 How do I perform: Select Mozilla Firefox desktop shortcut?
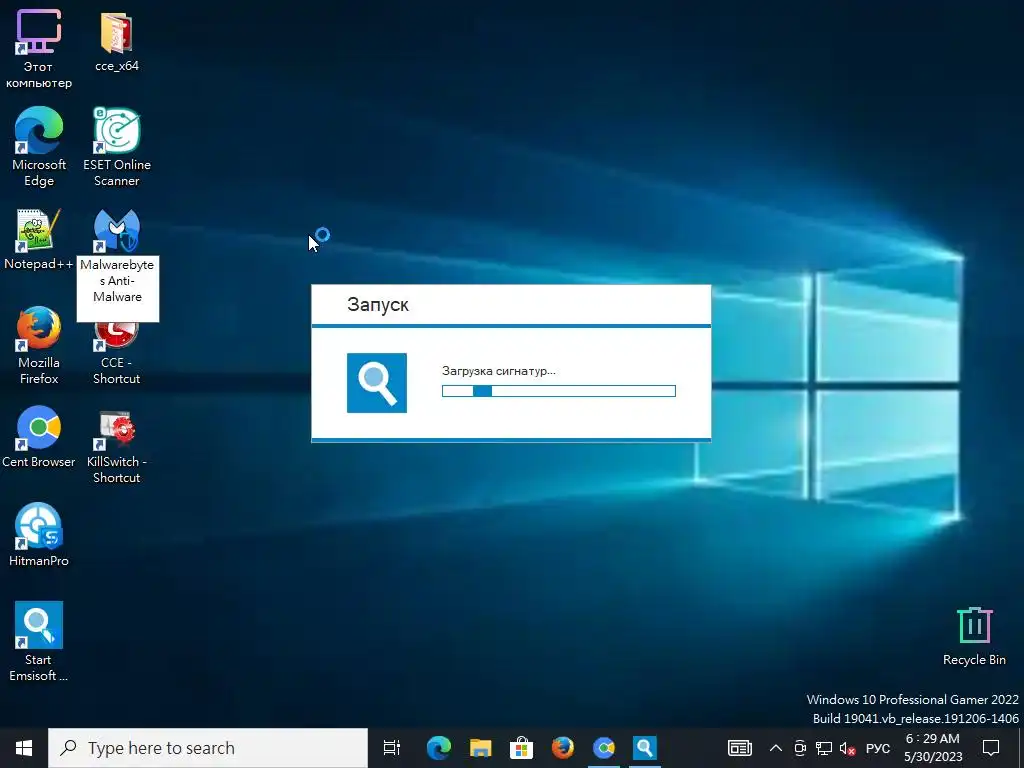click(x=39, y=345)
